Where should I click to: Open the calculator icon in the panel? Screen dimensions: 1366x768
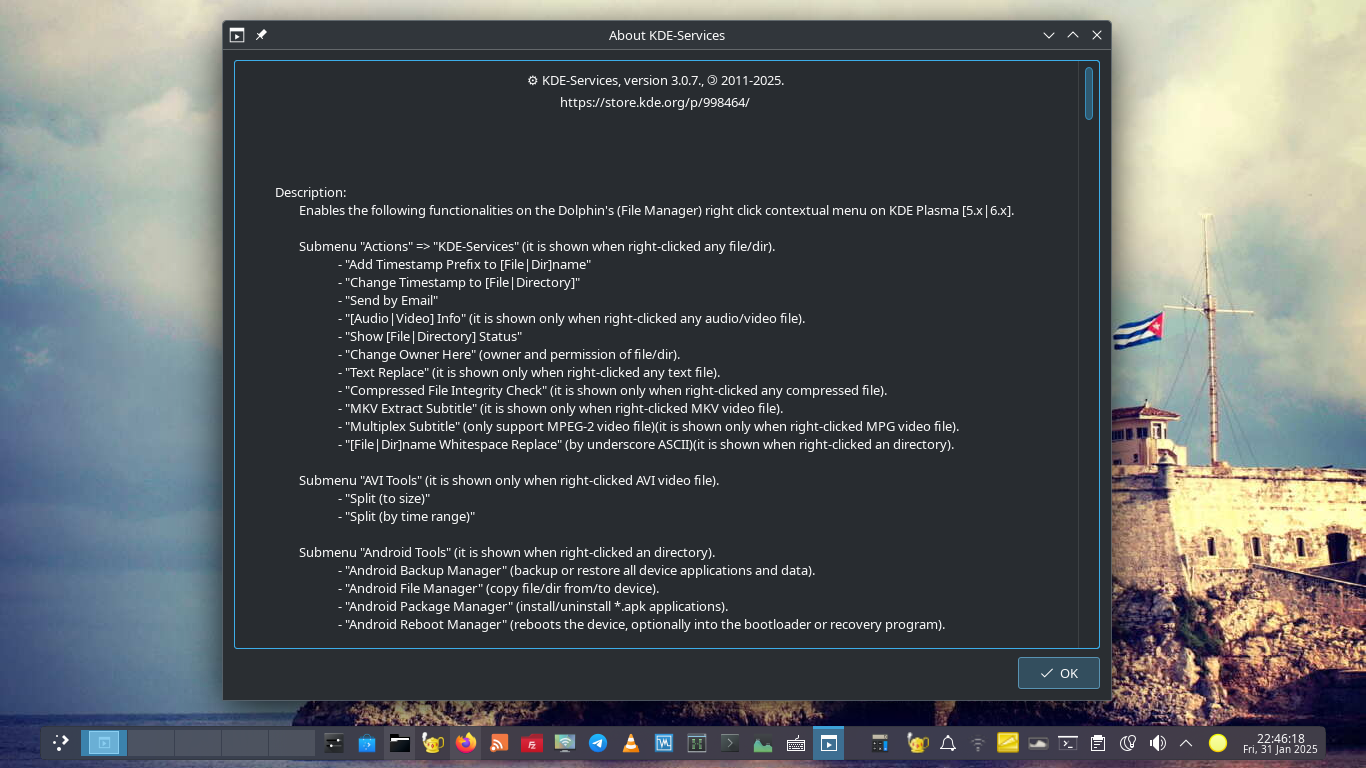tap(880, 743)
